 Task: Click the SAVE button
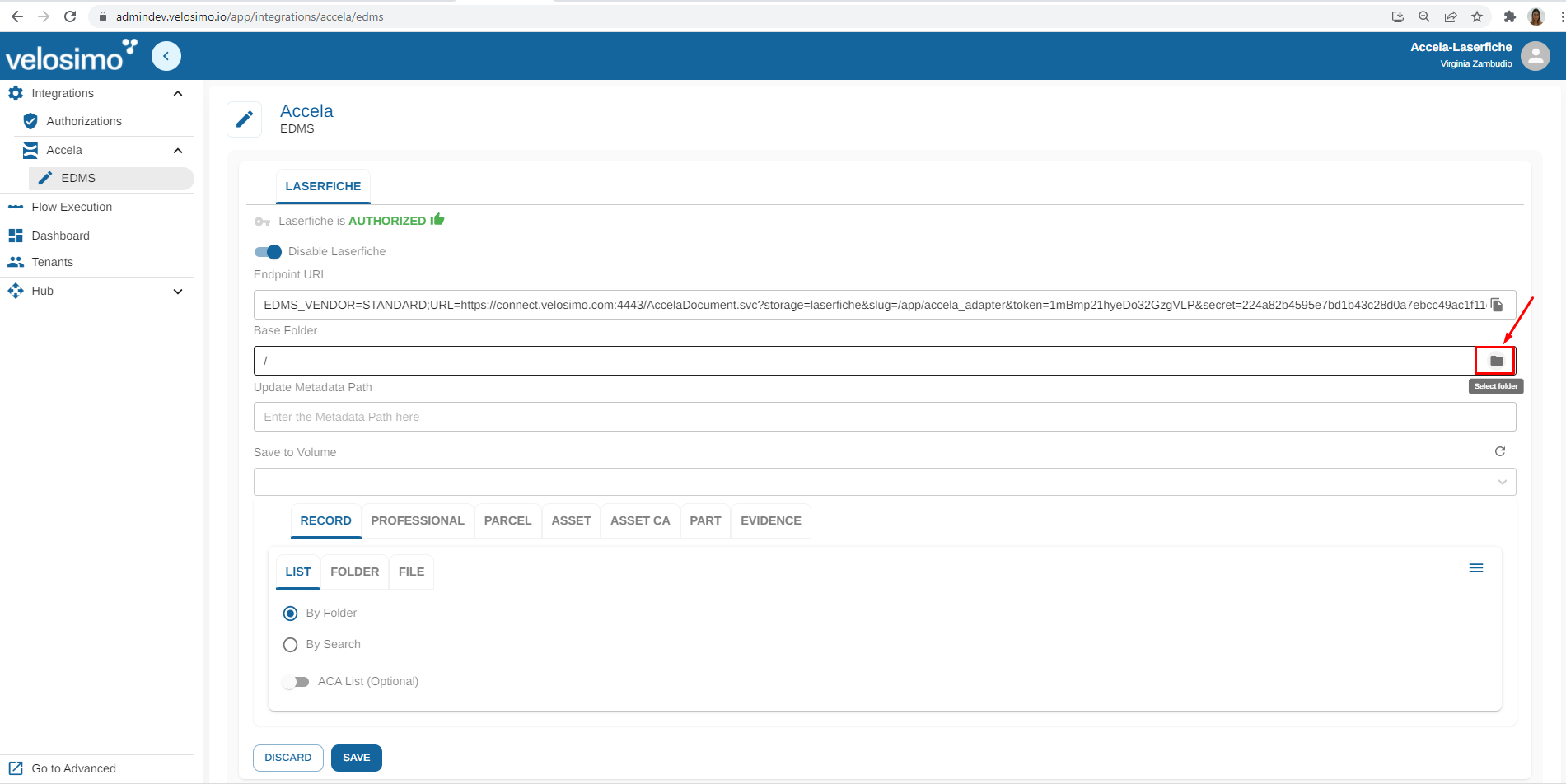tap(357, 758)
